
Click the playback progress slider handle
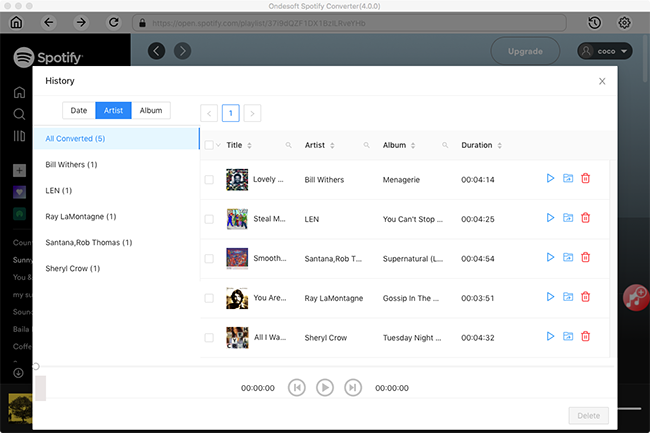[x=36, y=367]
